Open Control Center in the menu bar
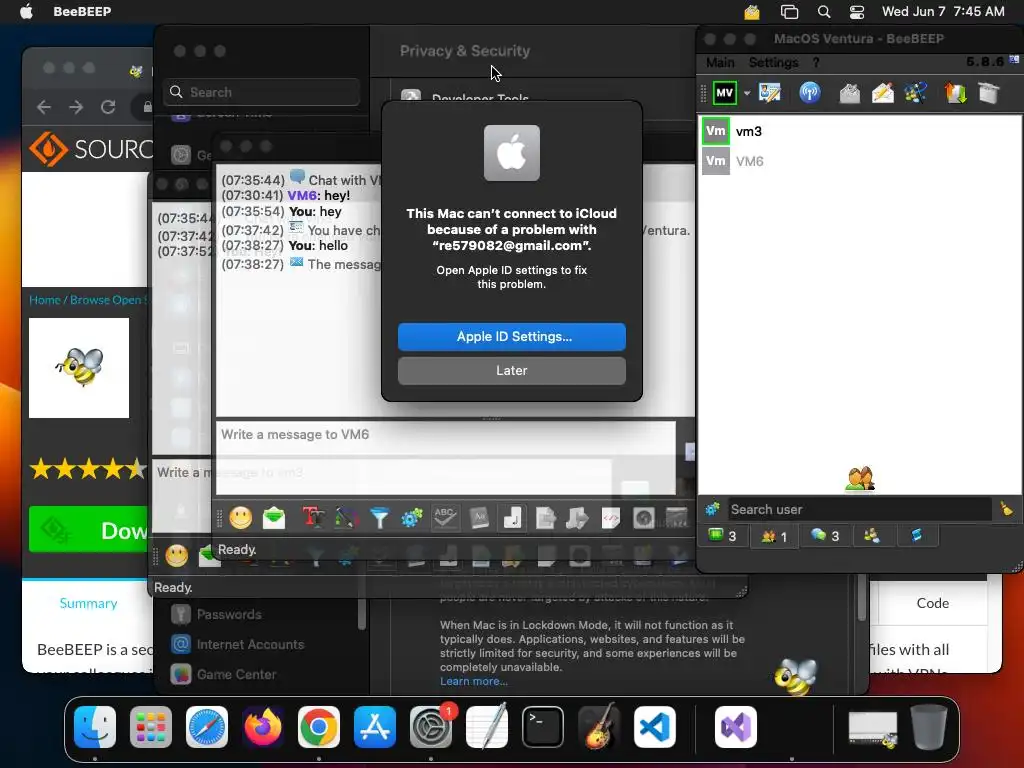Screen dimensions: 1024x768 (857, 12)
